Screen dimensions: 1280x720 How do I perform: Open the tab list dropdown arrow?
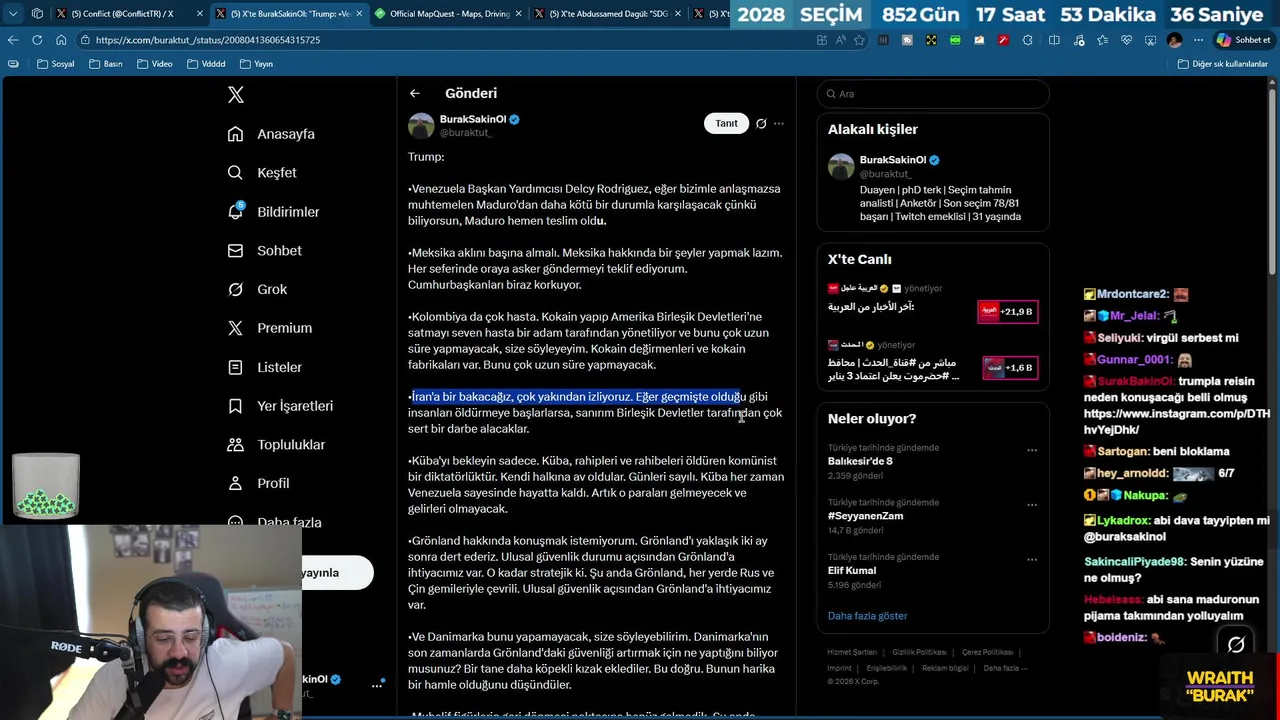[13, 14]
